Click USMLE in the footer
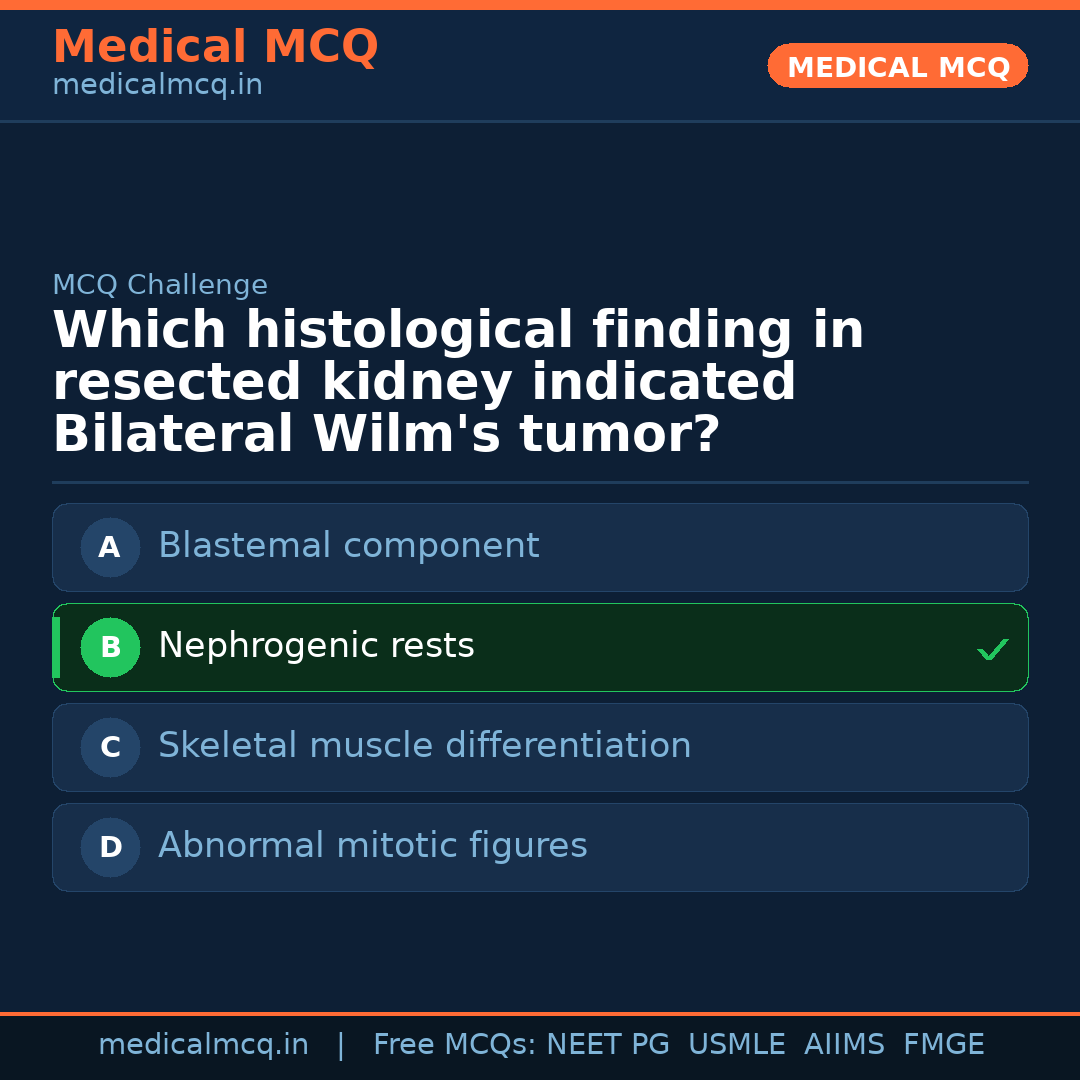 (x=736, y=1045)
